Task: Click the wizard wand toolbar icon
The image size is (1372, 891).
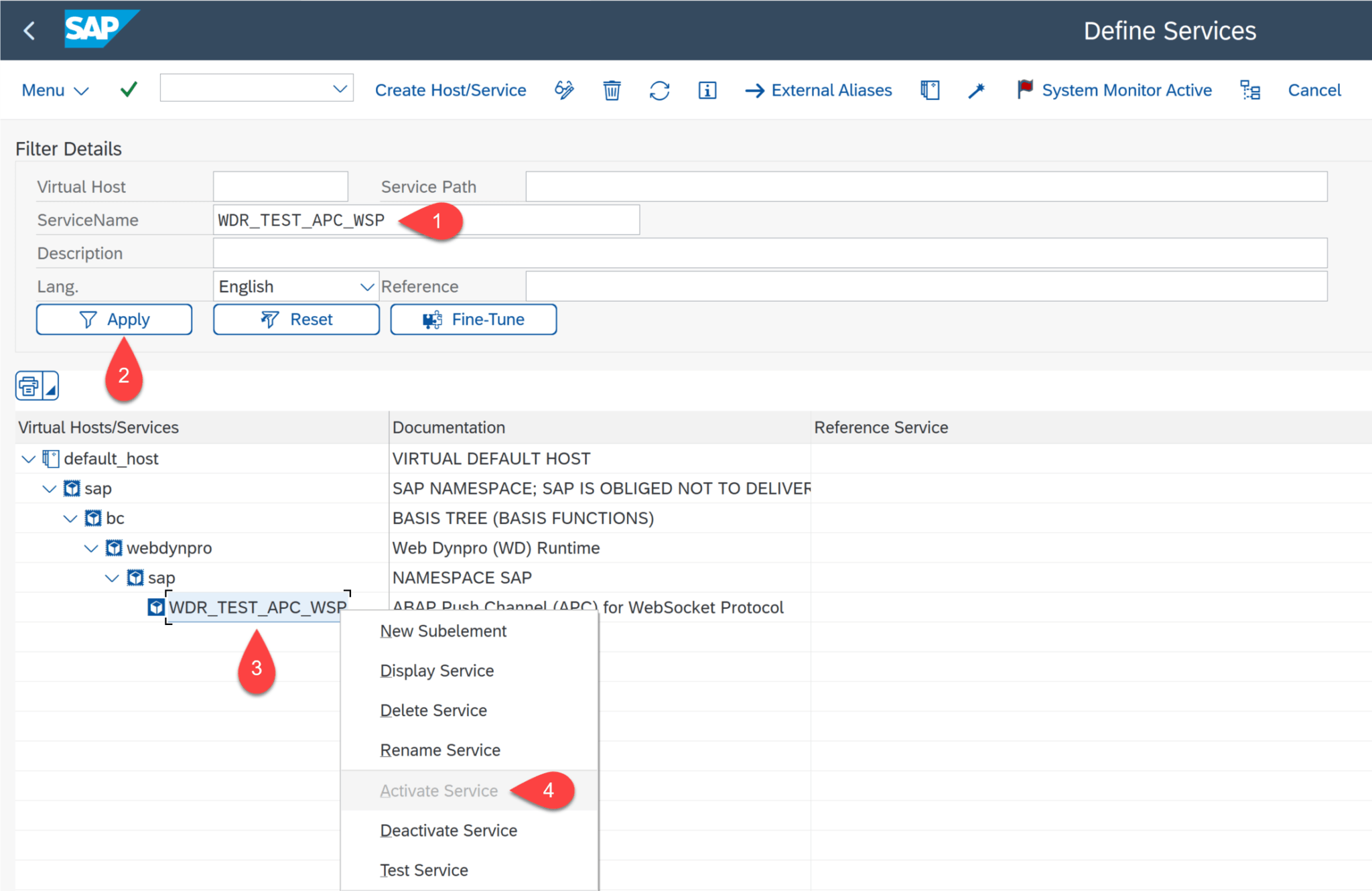Action: click(x=976, y=90)
